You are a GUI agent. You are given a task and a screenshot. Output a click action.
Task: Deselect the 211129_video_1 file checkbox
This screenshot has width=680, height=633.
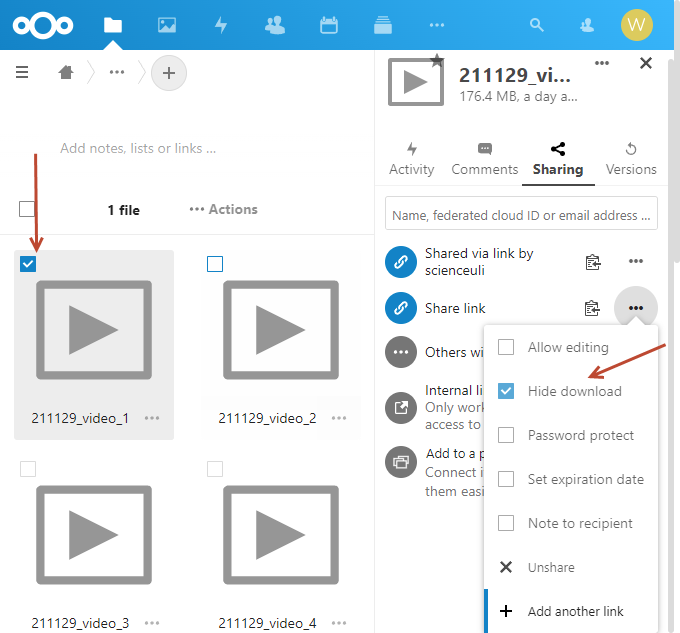point(28,264)
